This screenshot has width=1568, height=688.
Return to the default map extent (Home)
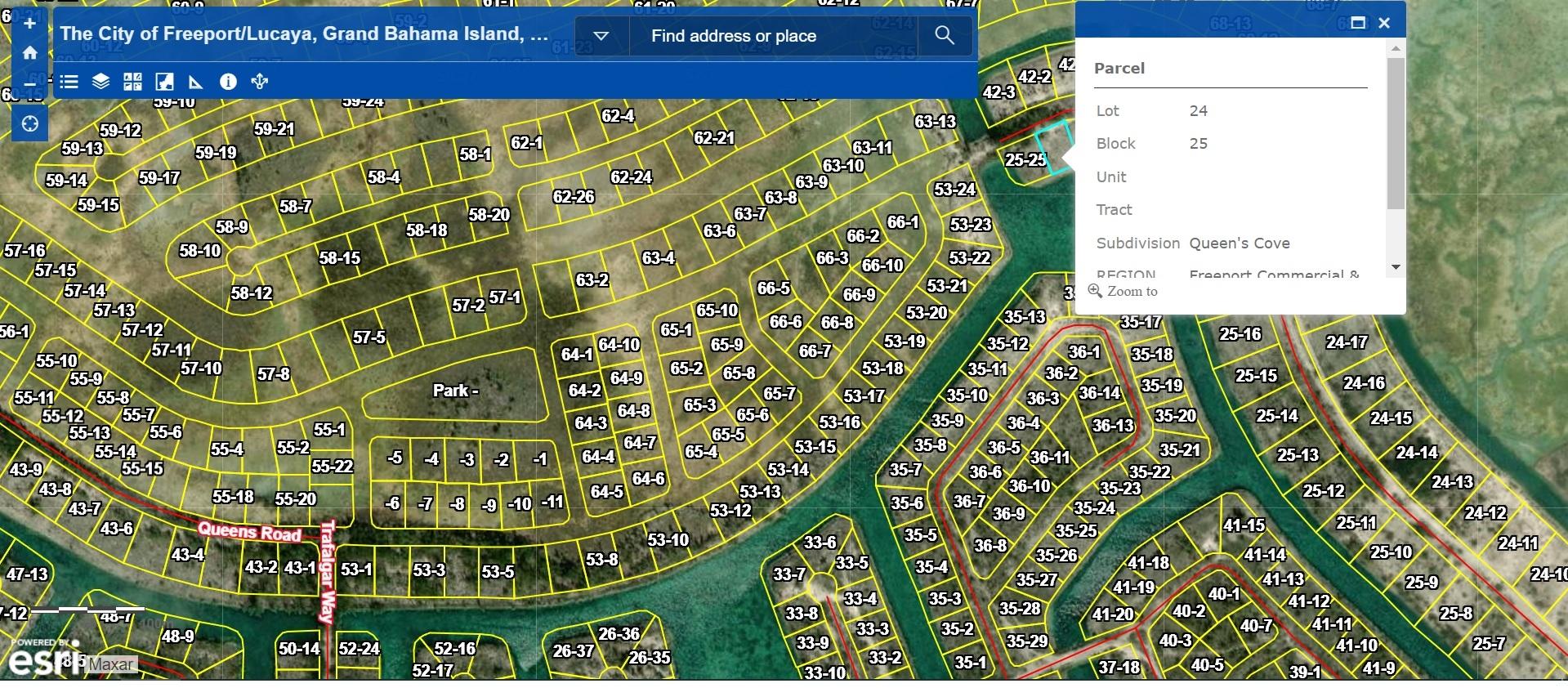(x=29, y=53)
